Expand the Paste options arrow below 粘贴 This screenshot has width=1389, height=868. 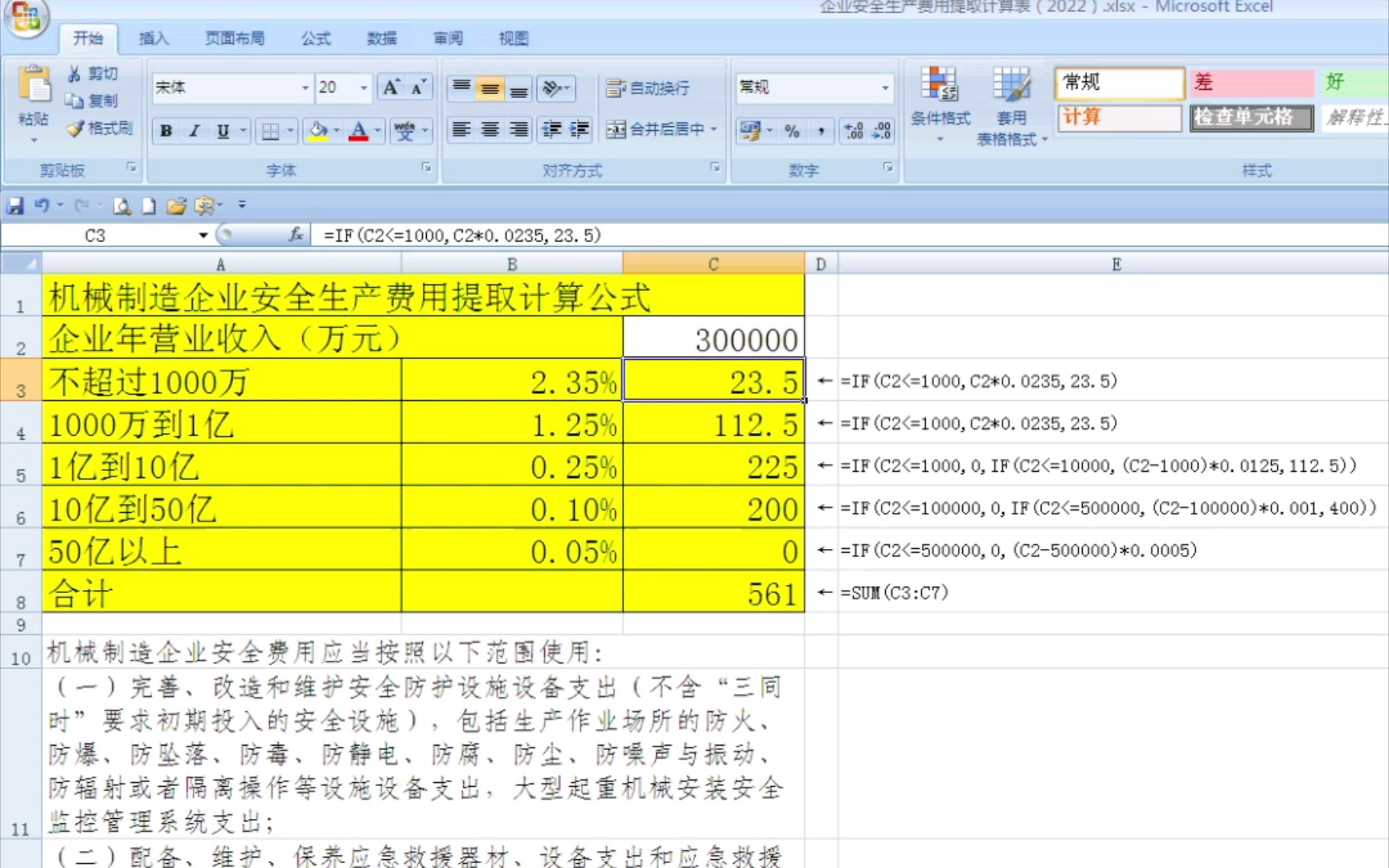click(x=34, y=141)
